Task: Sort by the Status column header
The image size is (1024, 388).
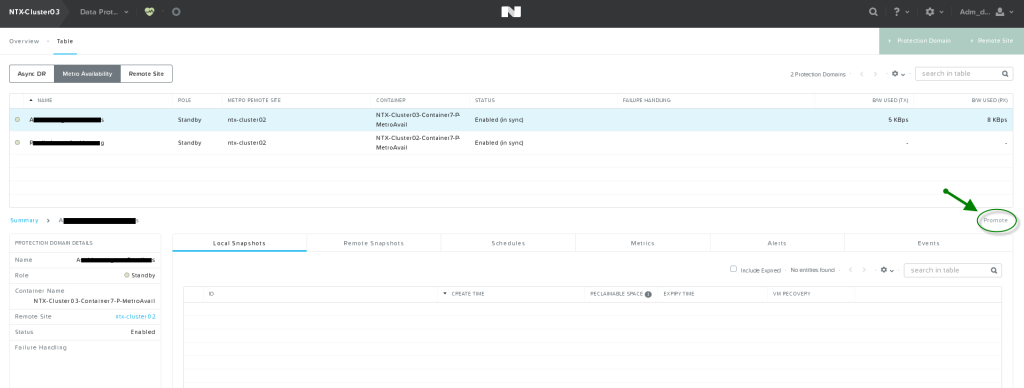Action: [485, 101]
